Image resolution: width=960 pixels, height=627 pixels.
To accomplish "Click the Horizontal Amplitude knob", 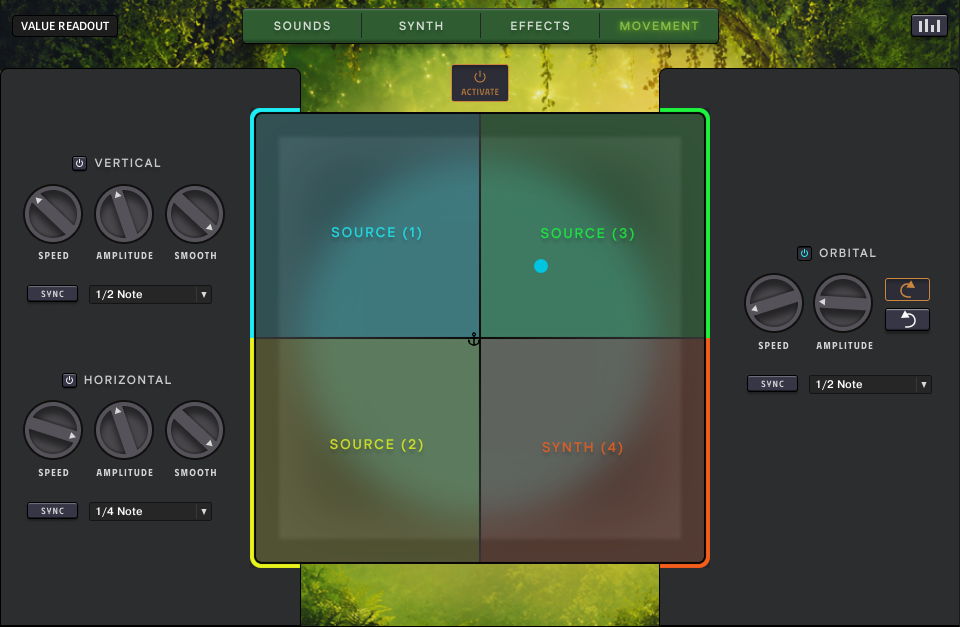I will pos(124,430).
